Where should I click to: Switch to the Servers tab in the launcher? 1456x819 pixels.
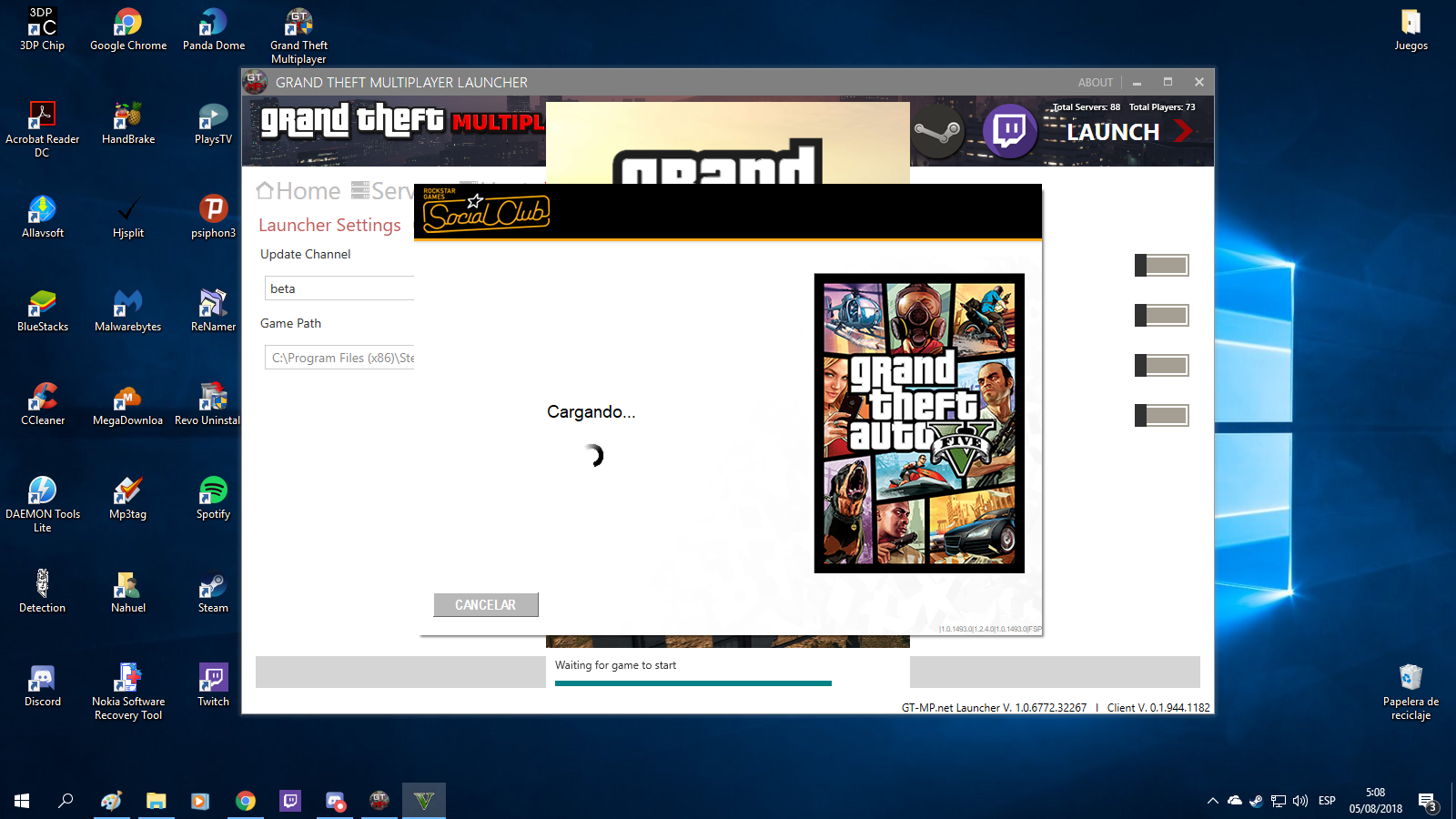382,191
